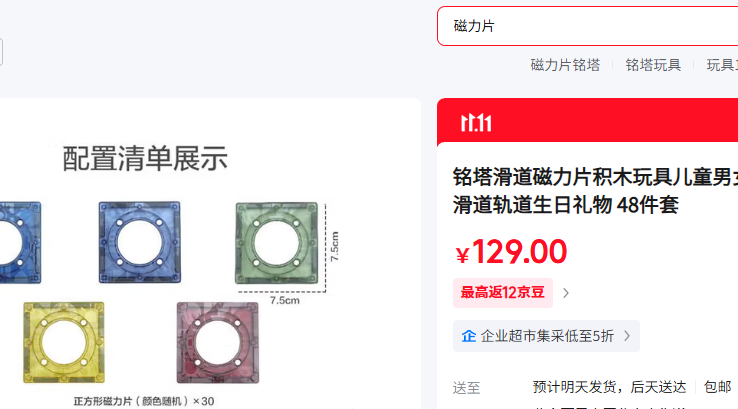Expand the 最高返12京豆 arrow chevron
Viewport: 738px width, 409px height.
click(566, 293)
